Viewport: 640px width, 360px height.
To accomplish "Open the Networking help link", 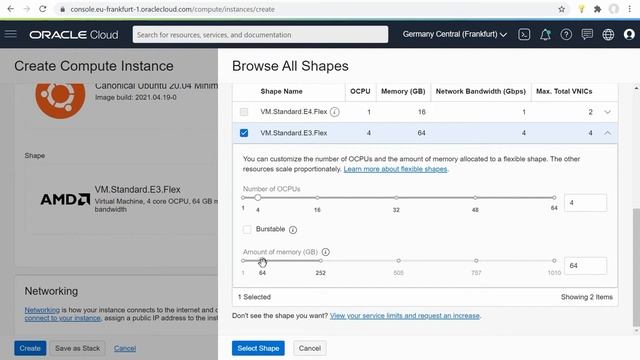I will pos(42,310).
